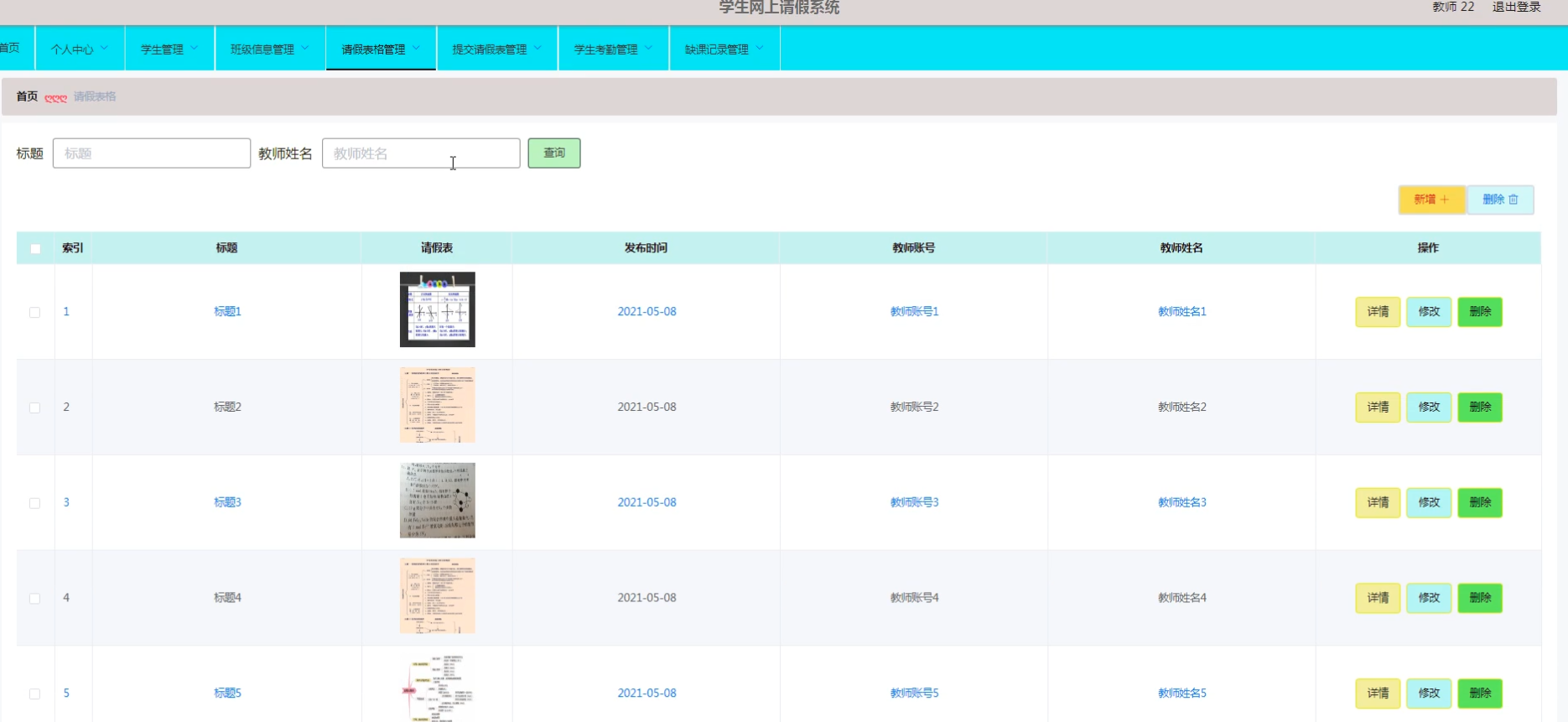The height and width of the screenshot is (722, 1568).
Task: Open 个人中心 menu
Action: (x=80, y=49)
